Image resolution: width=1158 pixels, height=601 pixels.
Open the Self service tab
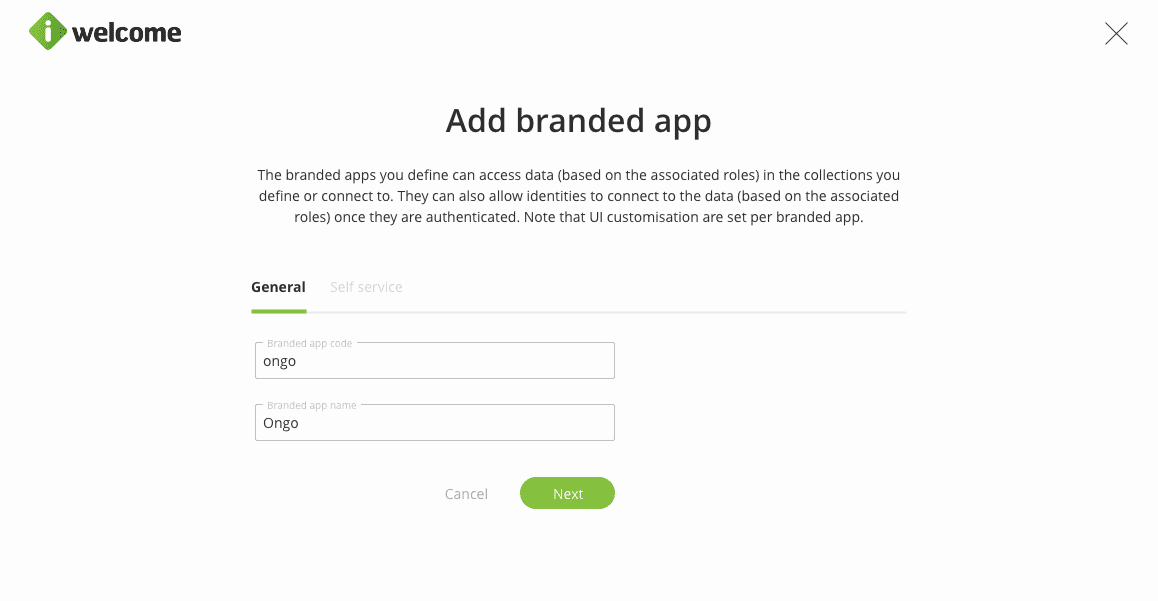click(366, 287)
